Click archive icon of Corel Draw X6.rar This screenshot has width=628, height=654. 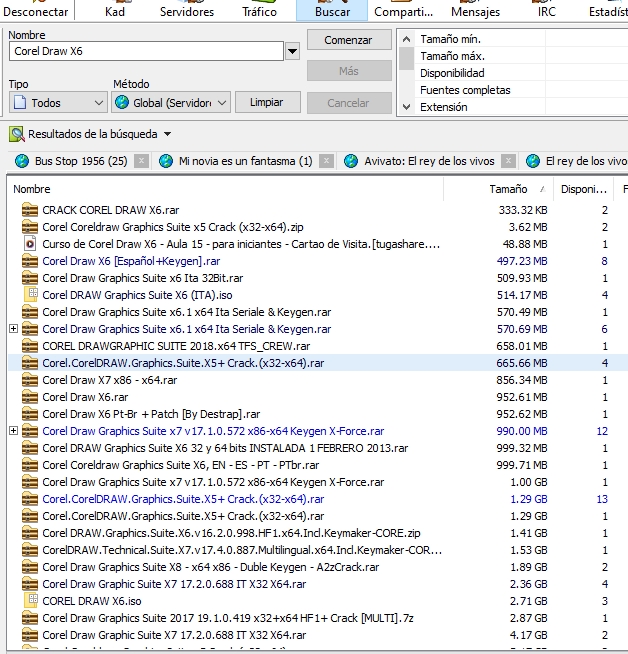[x=30, y=397]
